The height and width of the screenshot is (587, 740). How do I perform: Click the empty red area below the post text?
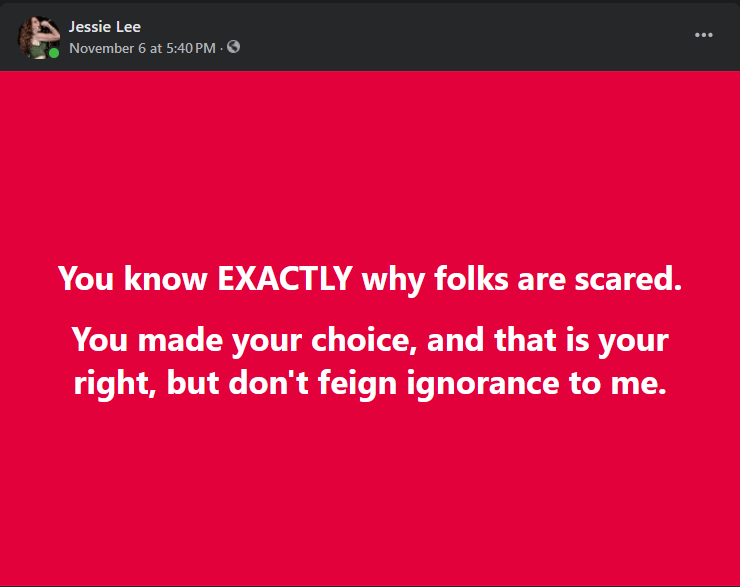coord(370,490)
